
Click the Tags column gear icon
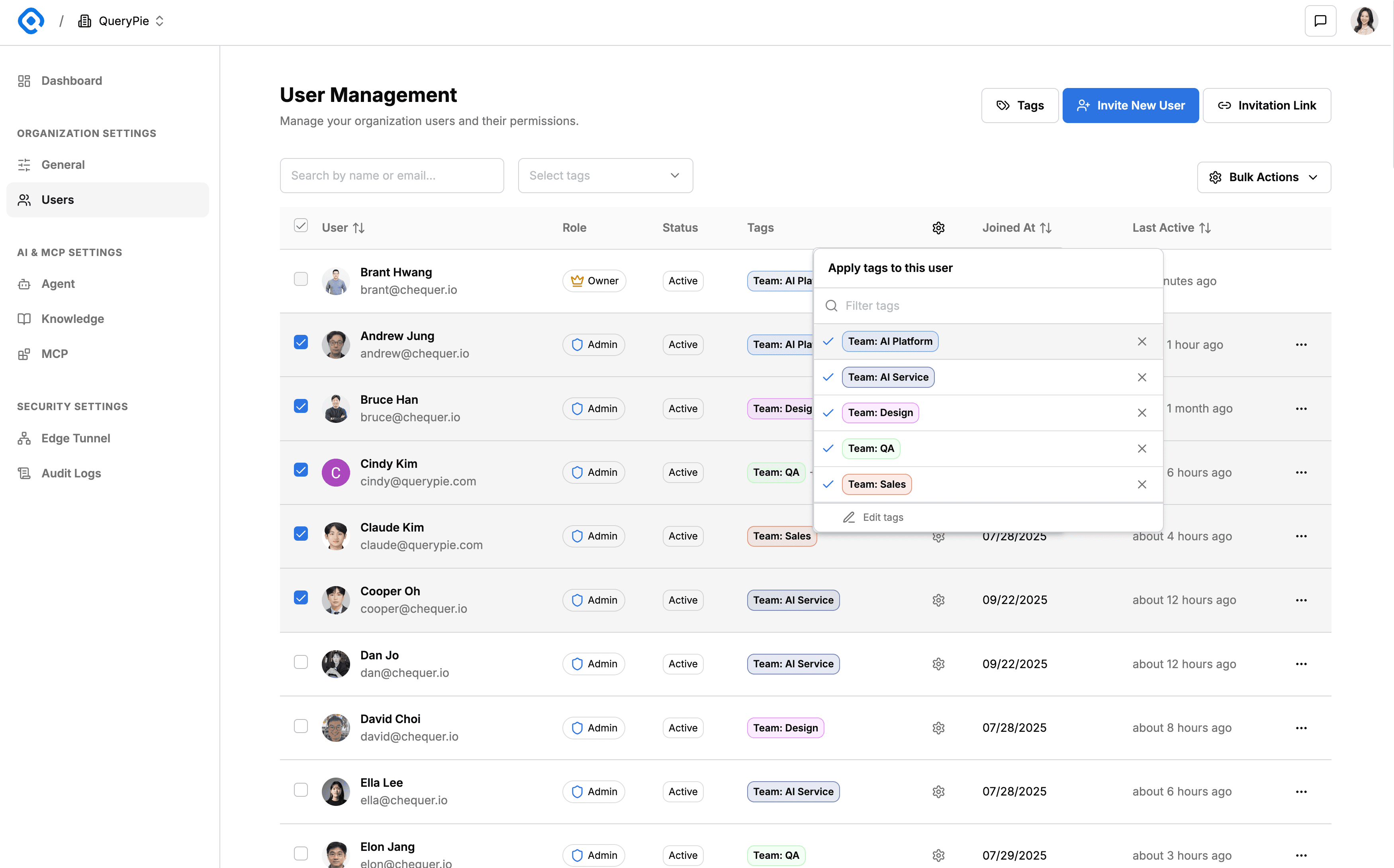tap(938, 228)
